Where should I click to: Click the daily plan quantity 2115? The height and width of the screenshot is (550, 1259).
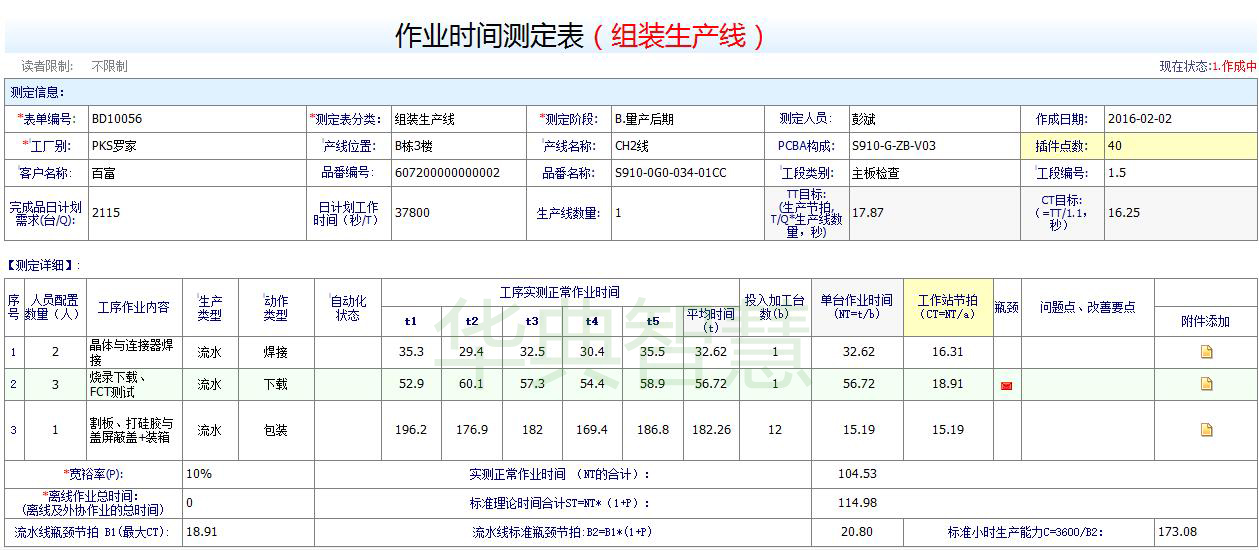[x=106, y=213]
